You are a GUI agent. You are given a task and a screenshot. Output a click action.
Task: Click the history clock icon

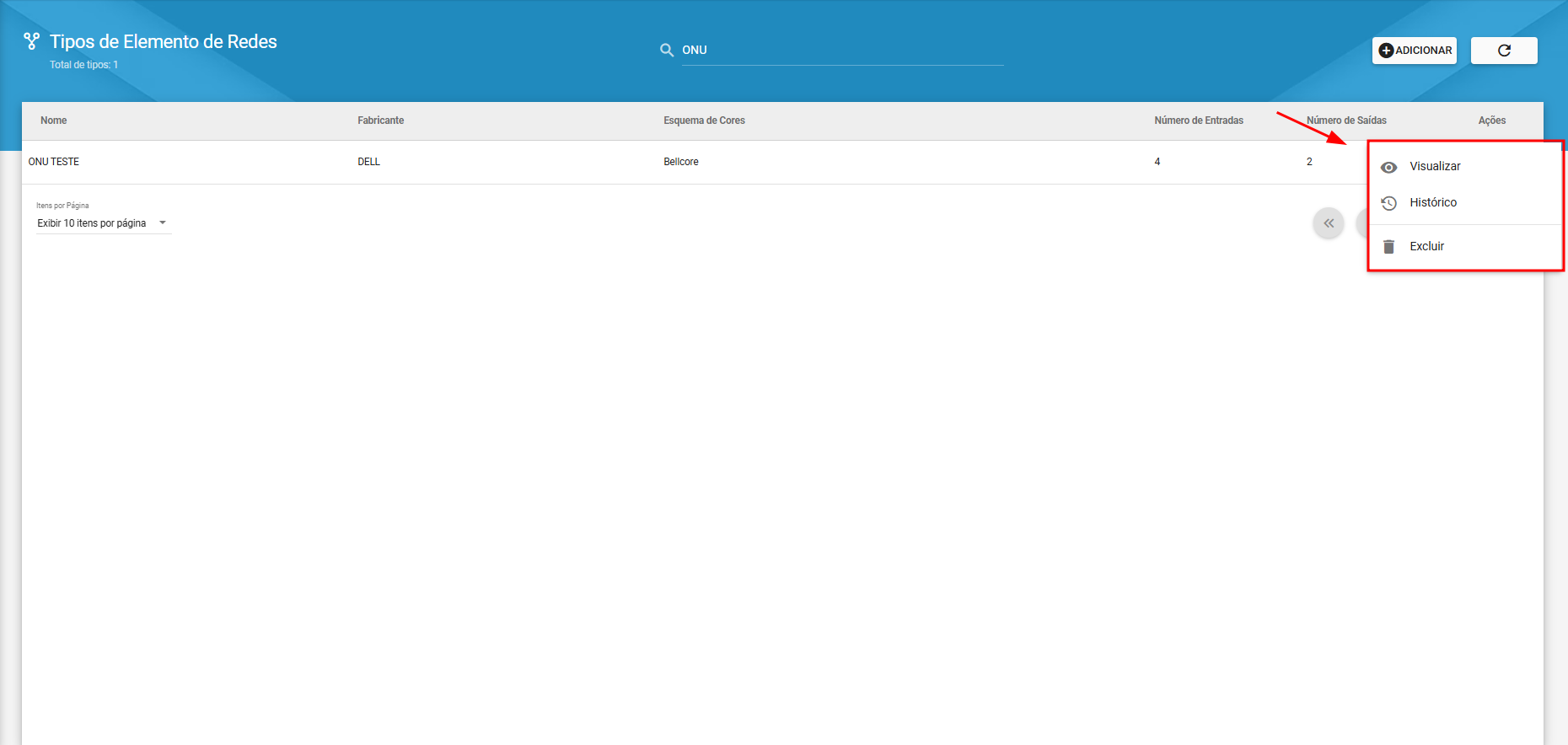click(x=1389, y=203)
